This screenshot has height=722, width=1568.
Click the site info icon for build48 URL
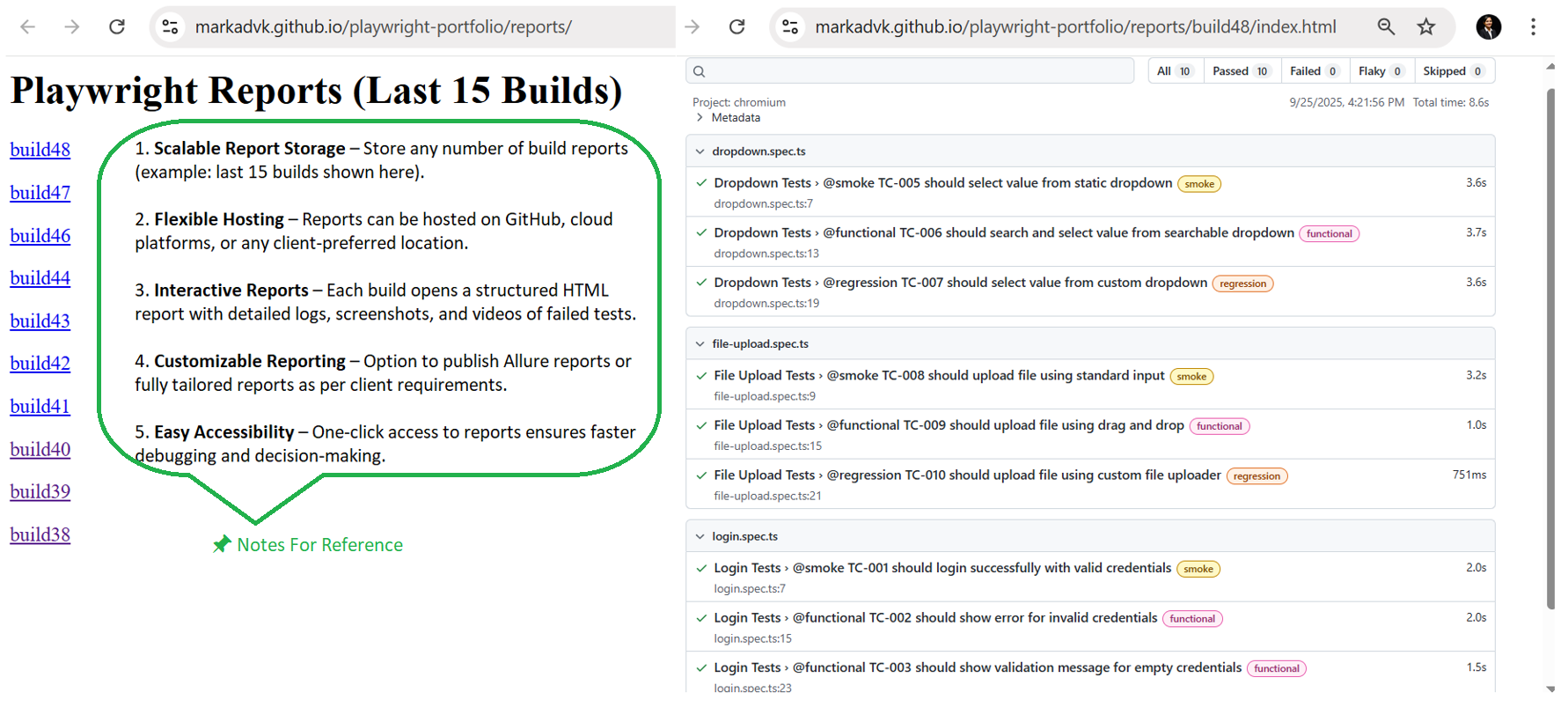(790, 27)
